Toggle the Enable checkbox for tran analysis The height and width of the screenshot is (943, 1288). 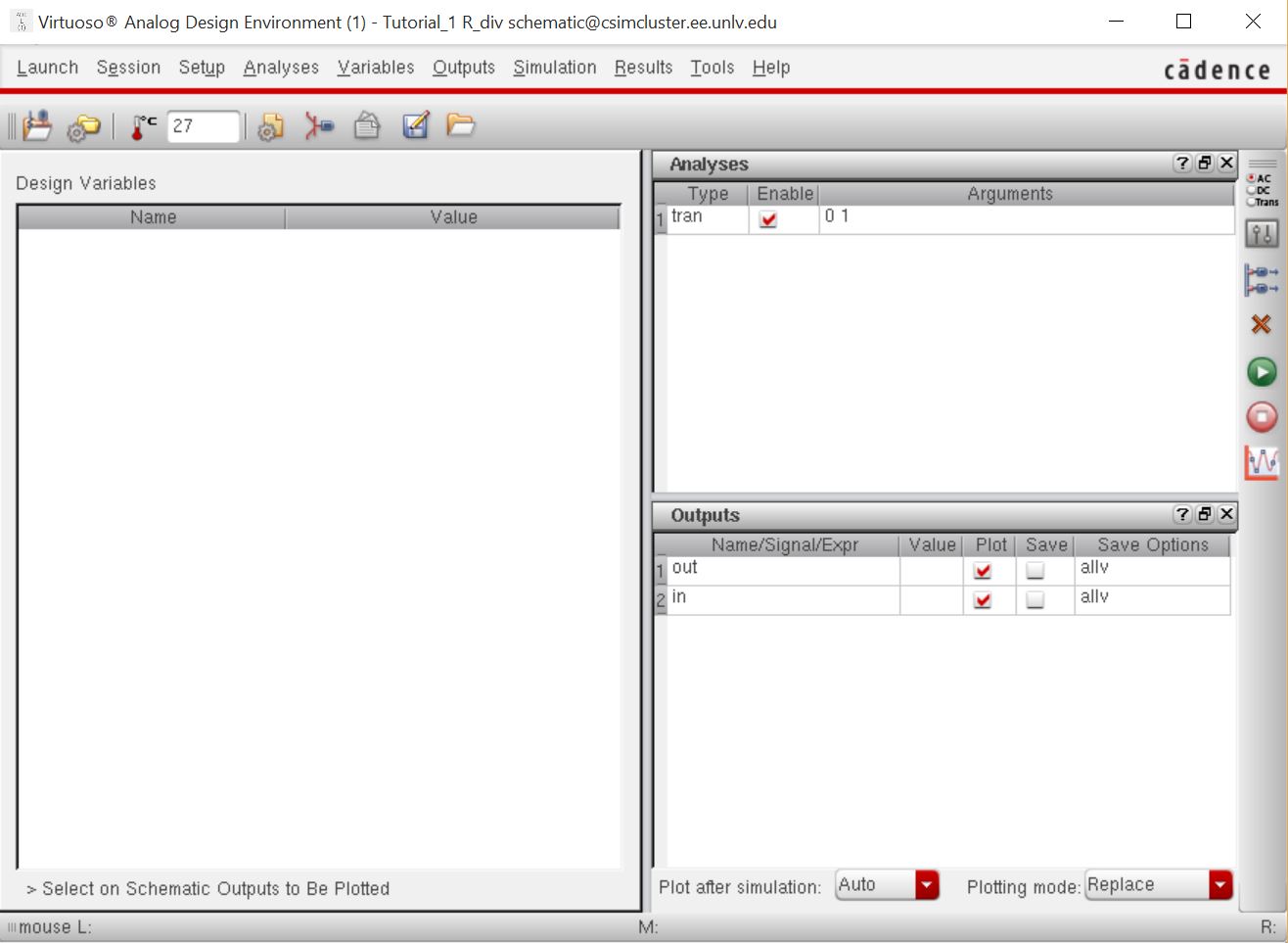(x=768, y=219)
